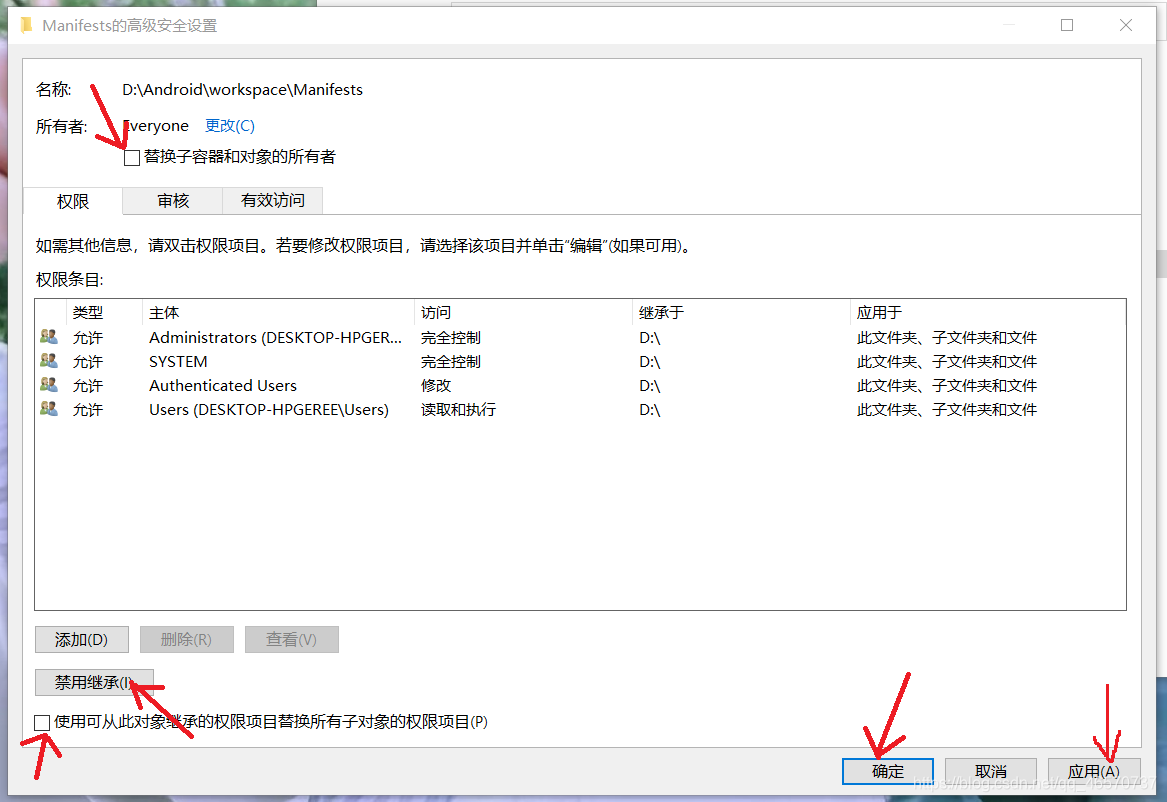
Task: Click D:\ inherited-from in the Users row
Action: (x=650, y=409)
